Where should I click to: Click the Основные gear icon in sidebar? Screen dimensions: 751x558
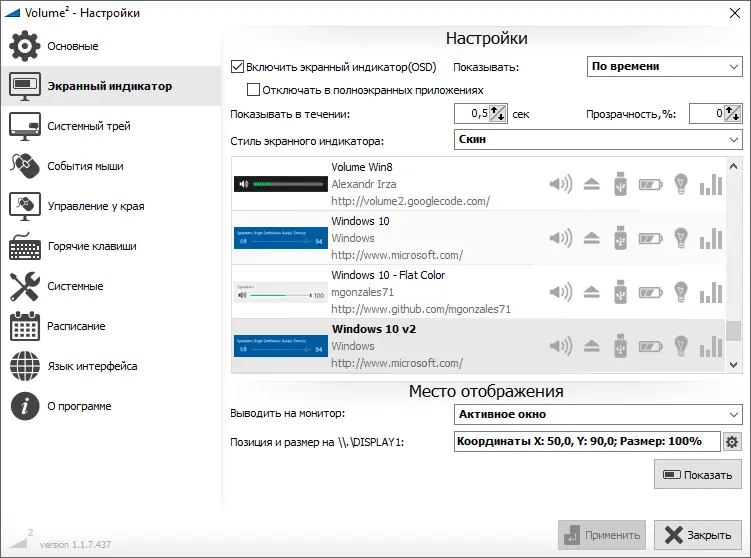24,46
